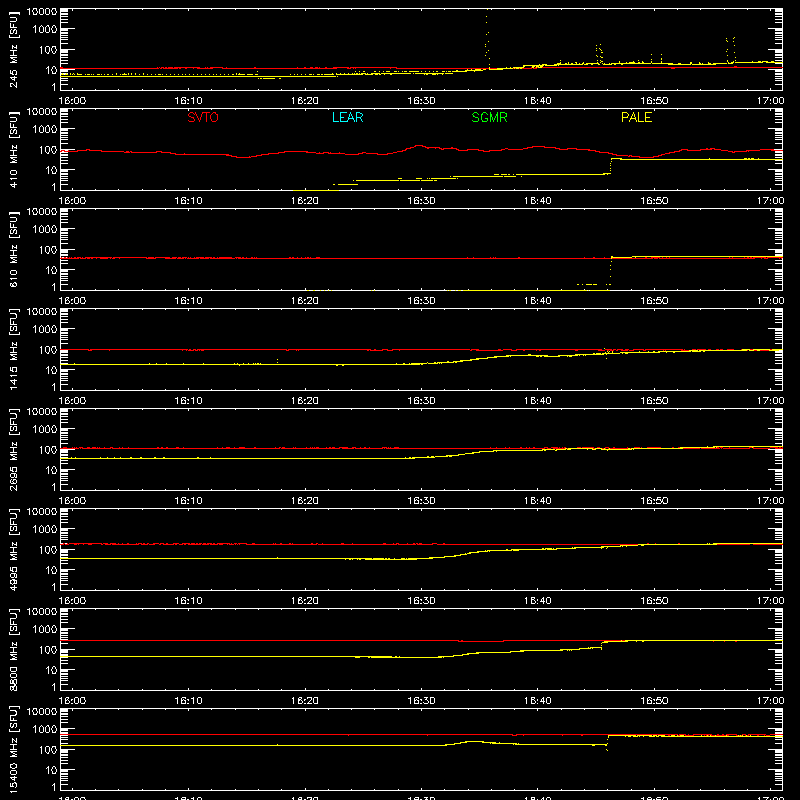Click the yellow PALE station label

click(x=636, y=117)
